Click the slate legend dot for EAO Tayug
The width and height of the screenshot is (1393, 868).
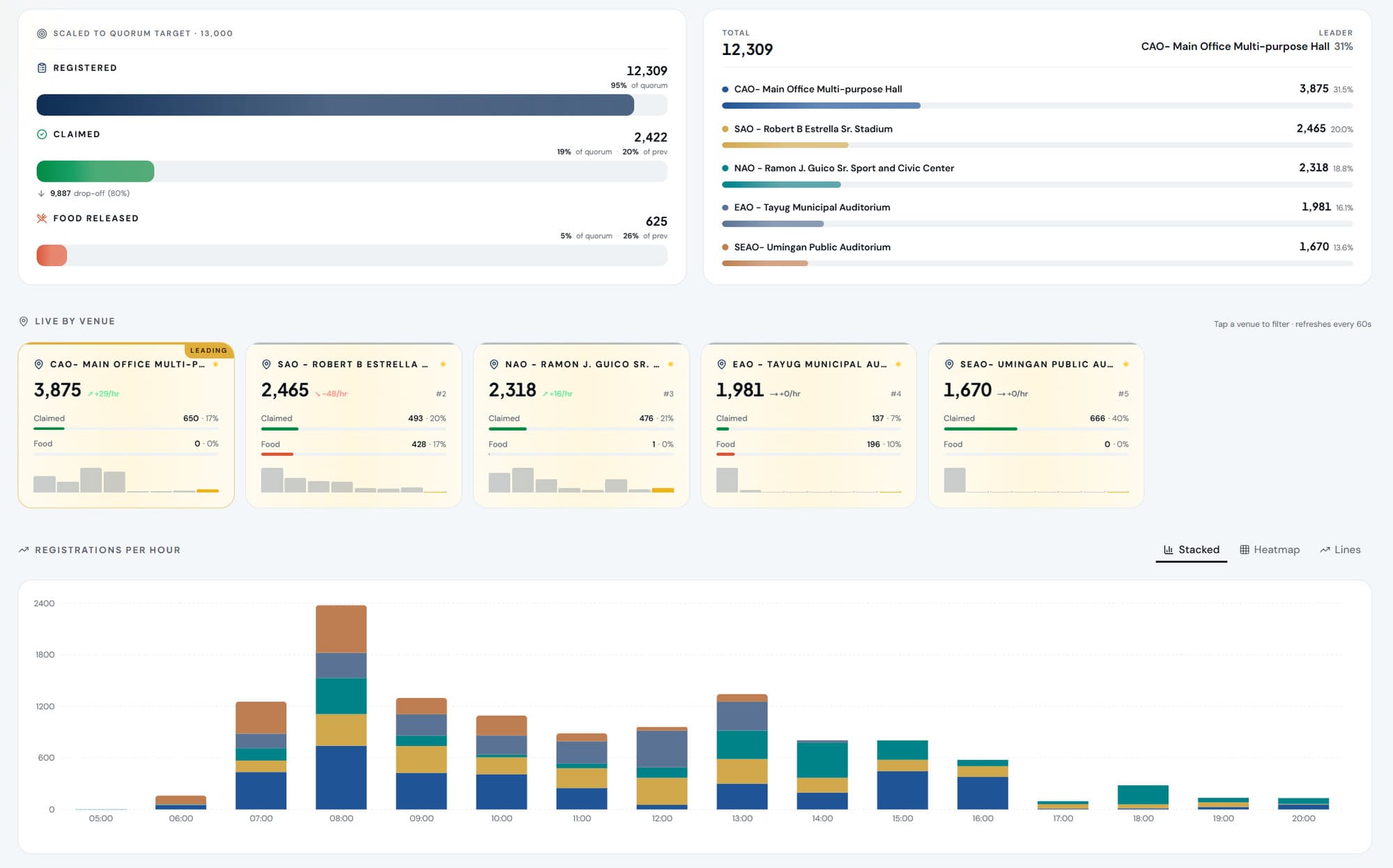pyautogui.click(x=725, y=208)
